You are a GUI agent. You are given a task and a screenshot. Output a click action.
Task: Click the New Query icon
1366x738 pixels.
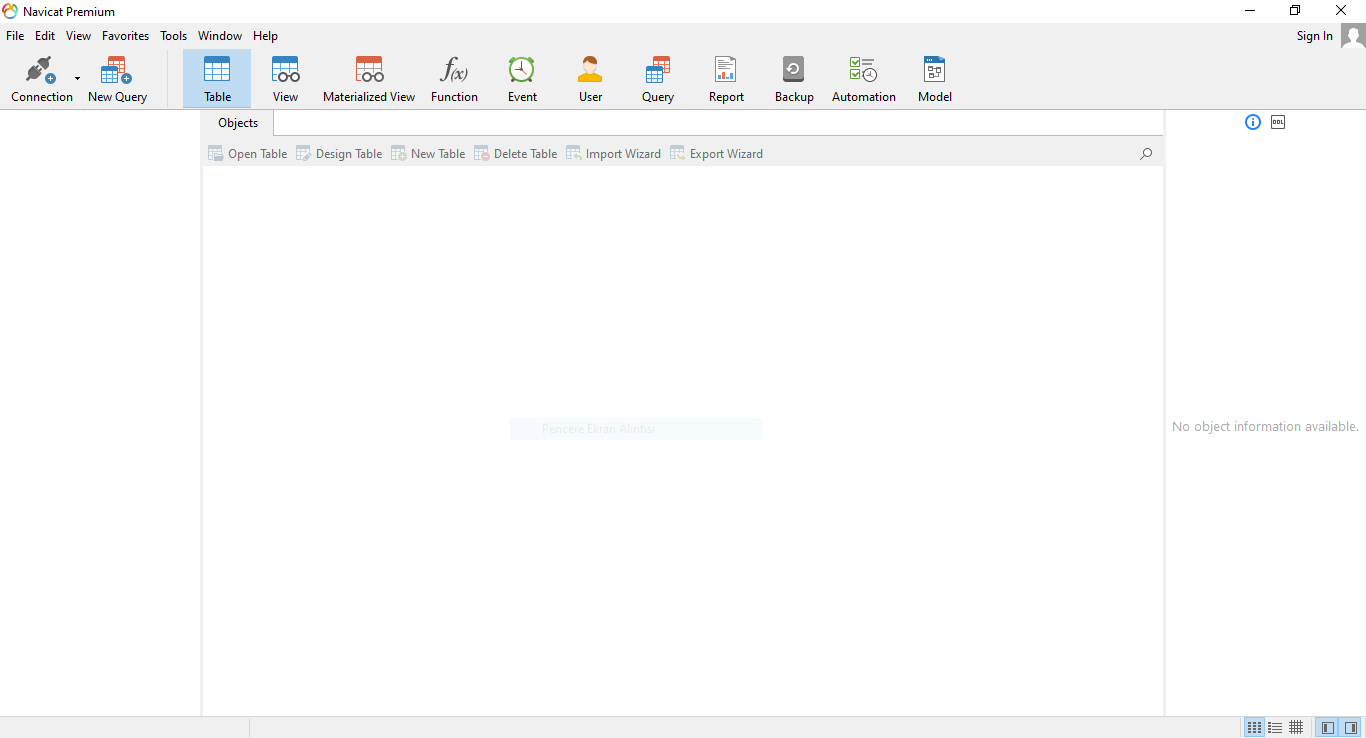tap(117, 79)
